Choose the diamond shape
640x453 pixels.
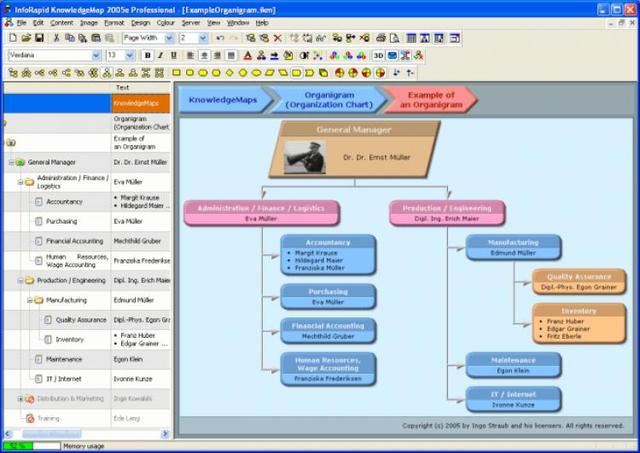[230, 73]
